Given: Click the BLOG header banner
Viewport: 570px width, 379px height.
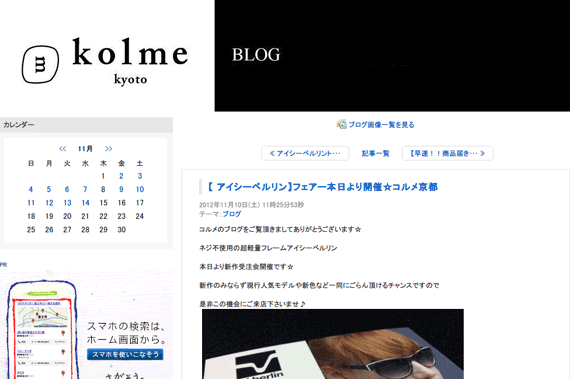Looking at the screenshot, I should (x=392, y=56).
